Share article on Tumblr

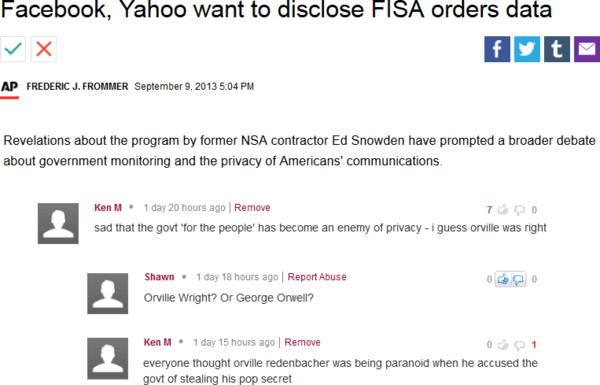pyautogui.click(x=557, y=49)
